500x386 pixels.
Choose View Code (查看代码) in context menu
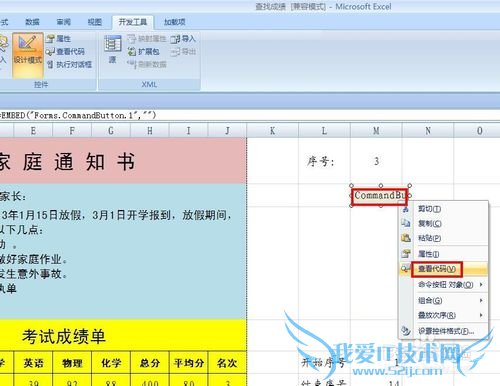[444, 269]
